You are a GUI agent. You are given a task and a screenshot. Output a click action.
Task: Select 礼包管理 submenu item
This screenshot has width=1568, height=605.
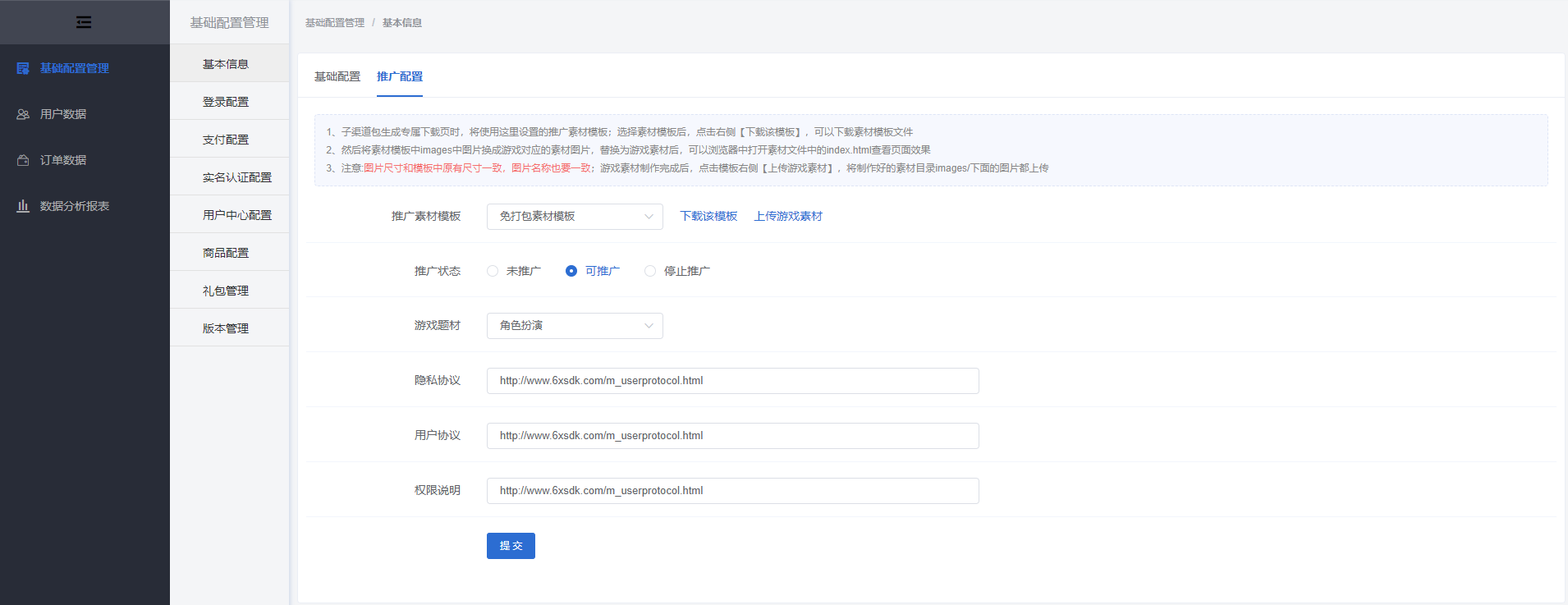click(229, 291)
